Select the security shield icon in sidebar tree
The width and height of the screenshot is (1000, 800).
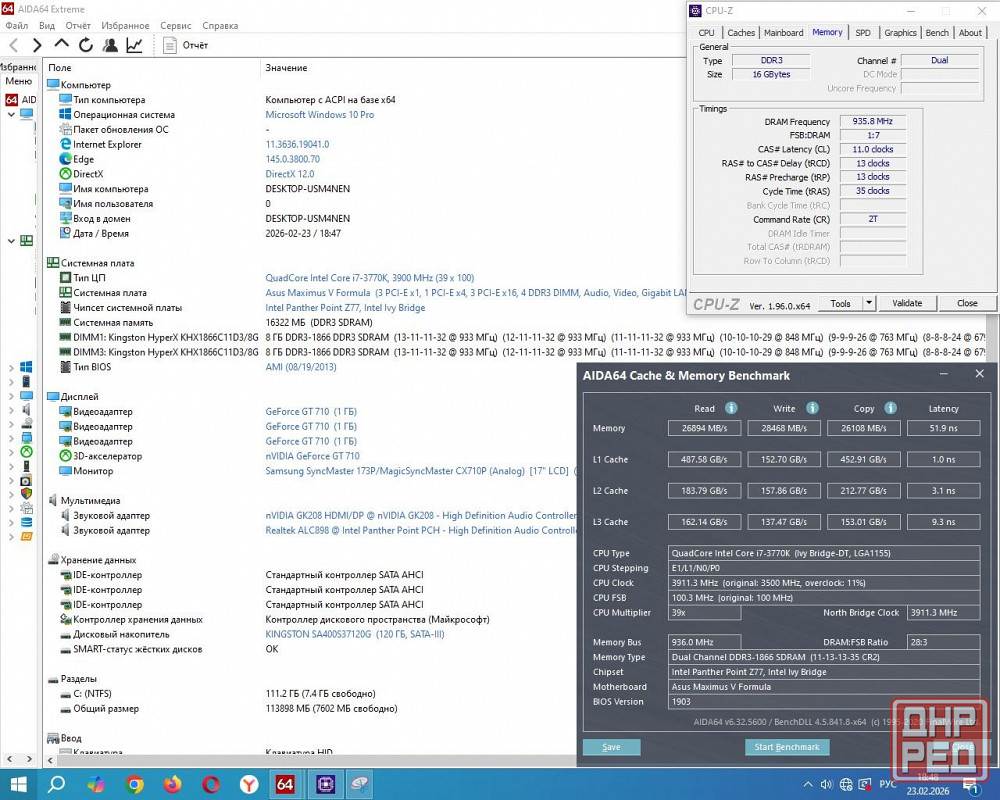26,493
